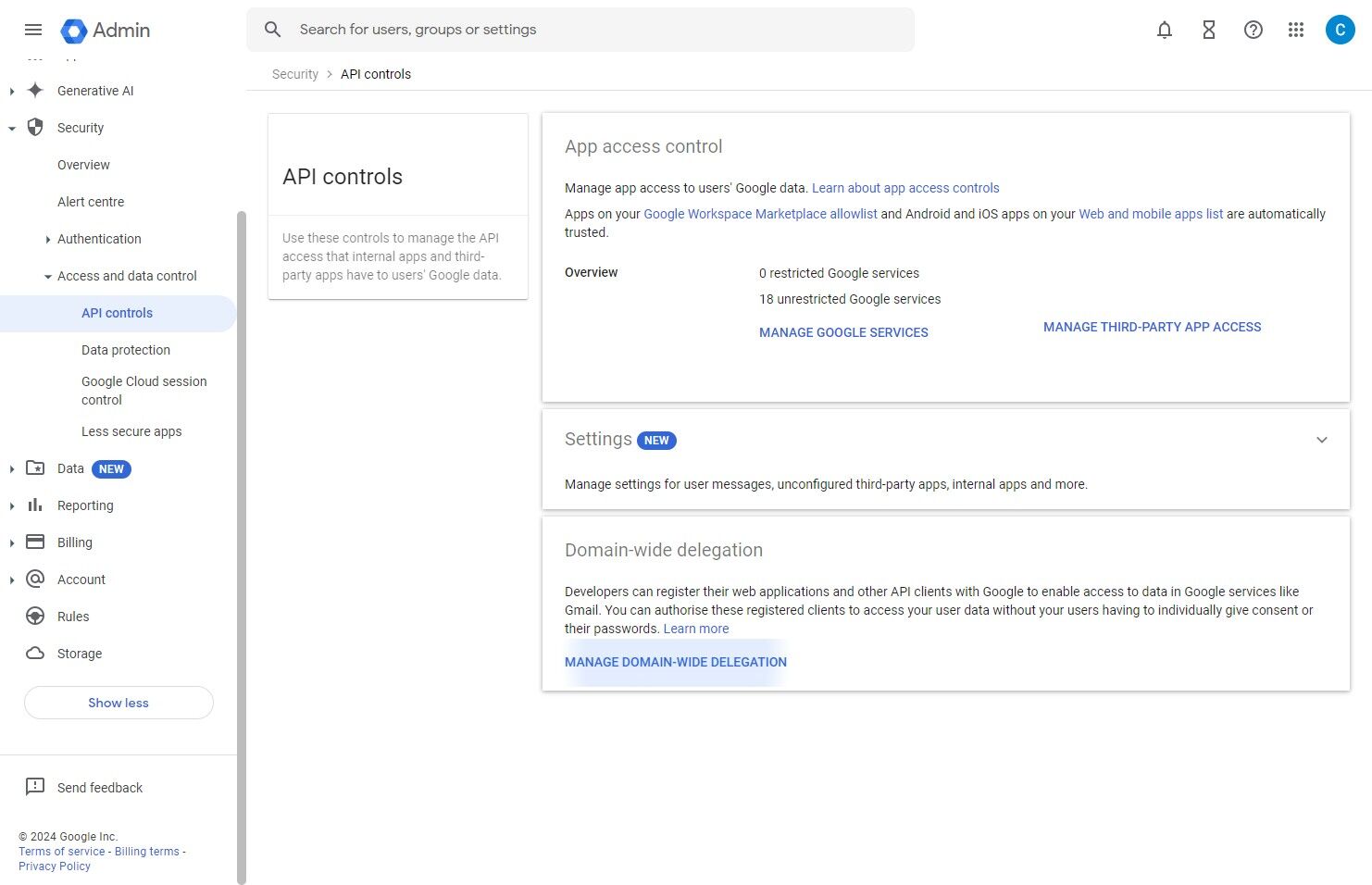Click Manage Domain-Wide Delegation
The width and height of the screenshot is (1372, 885).
tap(676, 662)
